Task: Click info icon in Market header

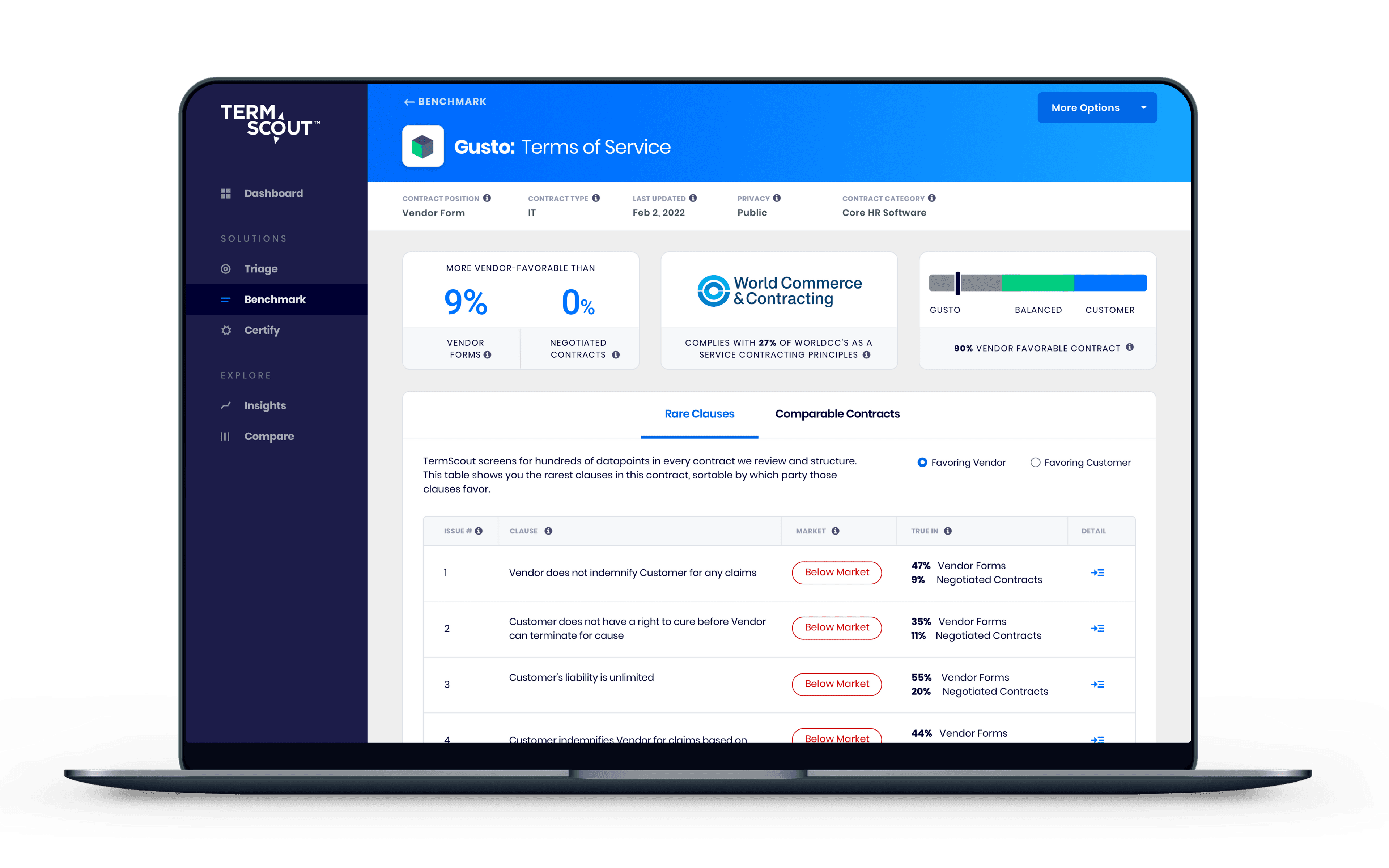Action: [835, 531]
